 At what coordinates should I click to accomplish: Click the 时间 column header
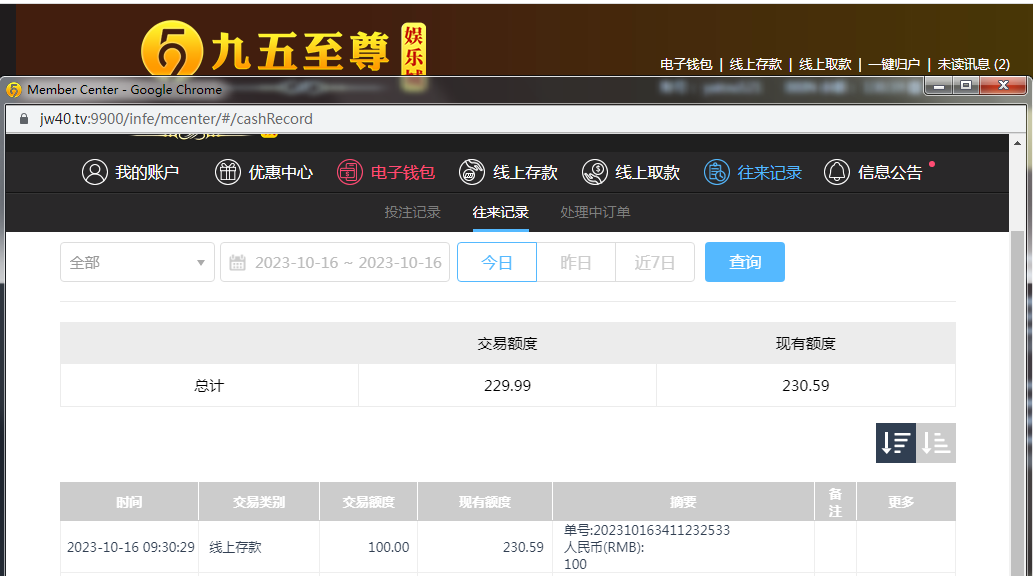[129, 502]
